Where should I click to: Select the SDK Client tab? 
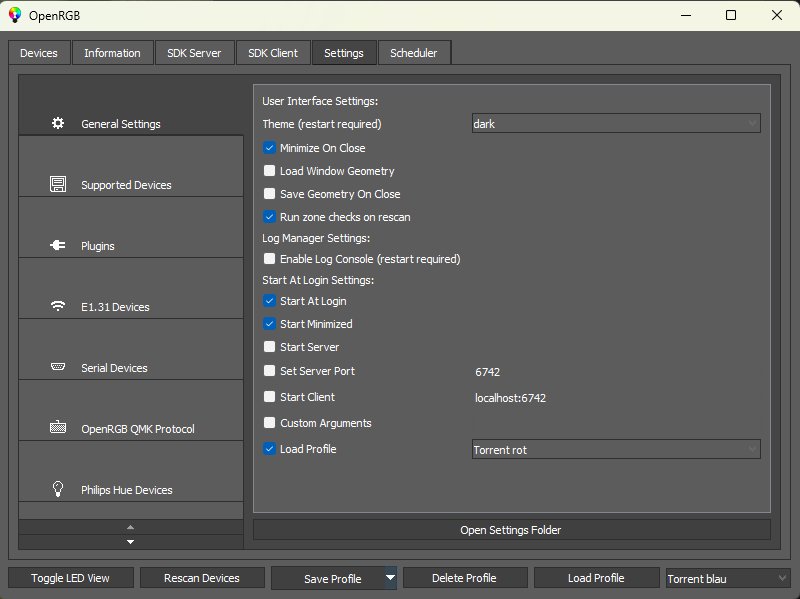[273, 53]
